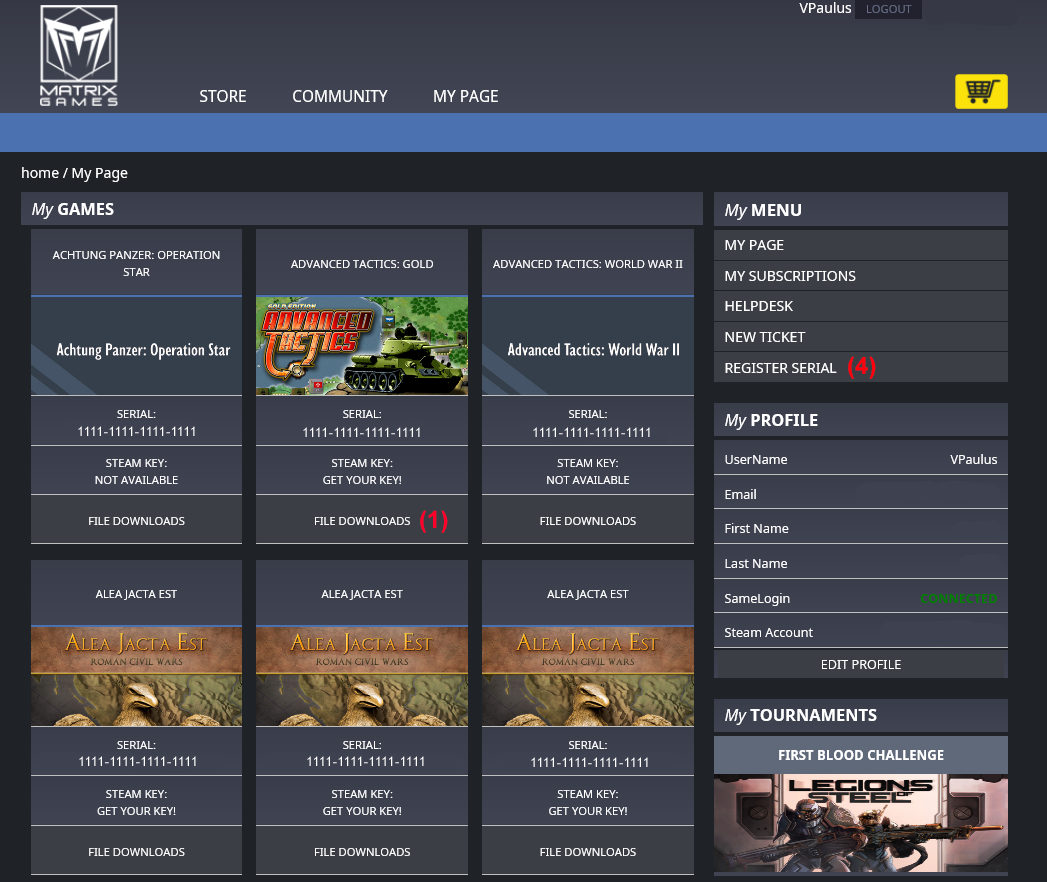The width and height of the screenshot is (1047, 882).
Task: Click VPaulus username in the header
Action: coord(825,8)
